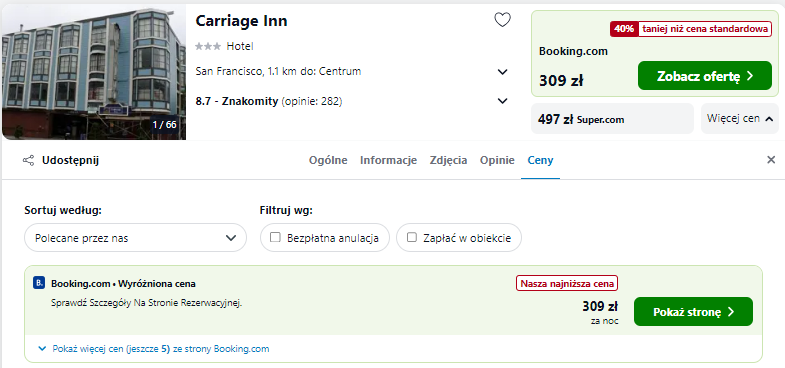Open the Carriage Inn photo thumbnail
This screenshot has height=368, width=785.
click(94, 72)
